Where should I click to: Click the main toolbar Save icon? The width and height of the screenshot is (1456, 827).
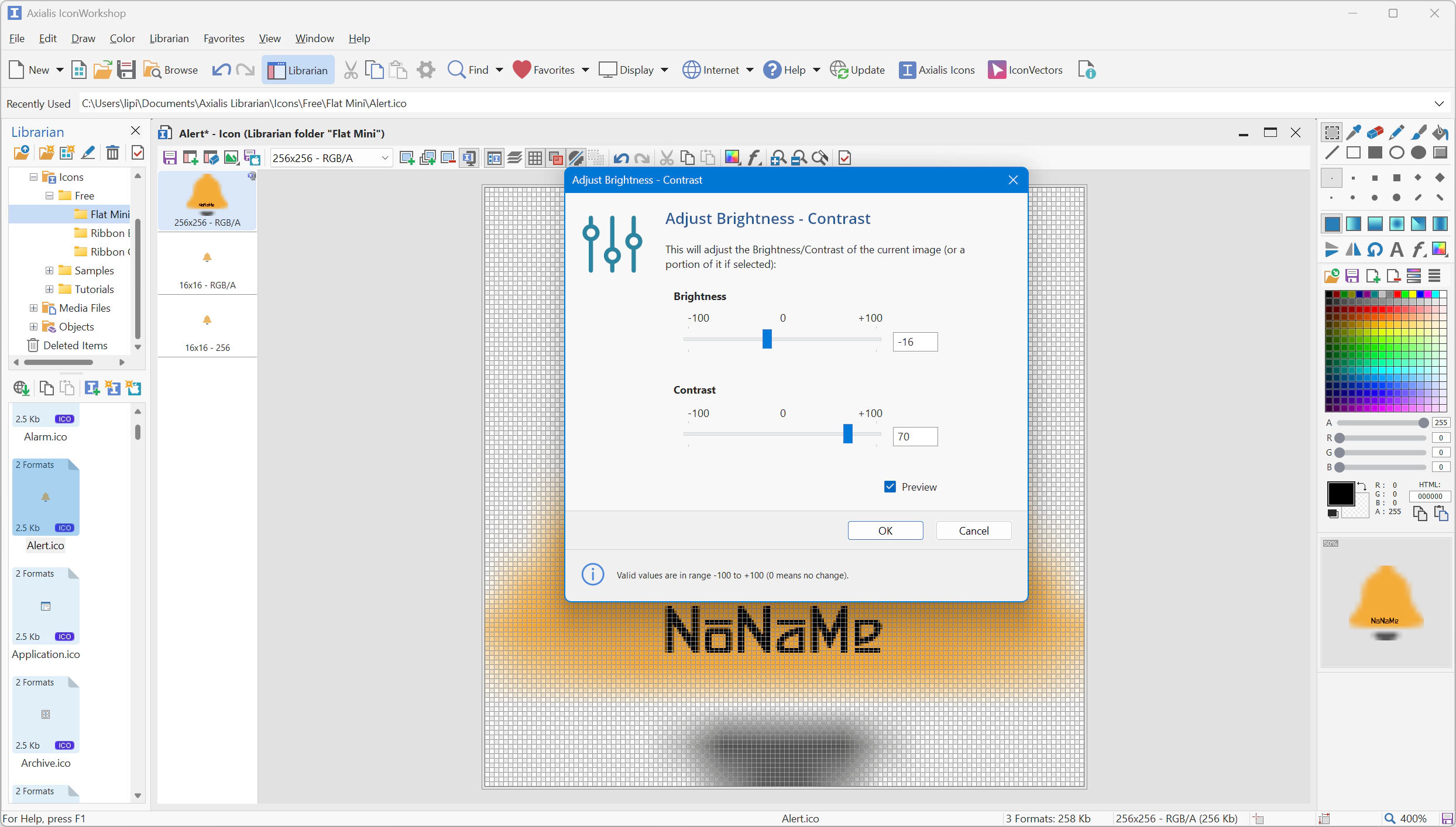[126, 70]
